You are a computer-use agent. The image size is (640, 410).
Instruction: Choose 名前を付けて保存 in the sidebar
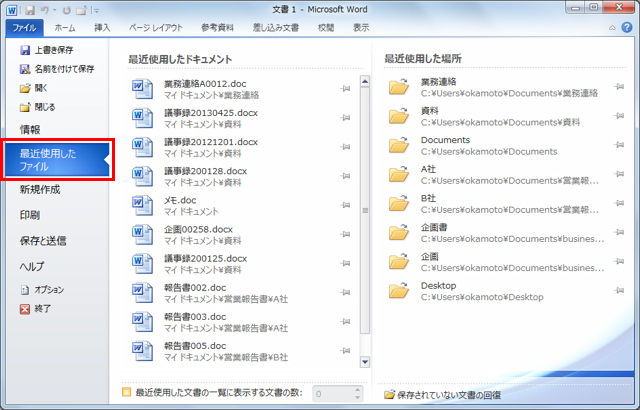pyautogui.click(x=57, y=69)
